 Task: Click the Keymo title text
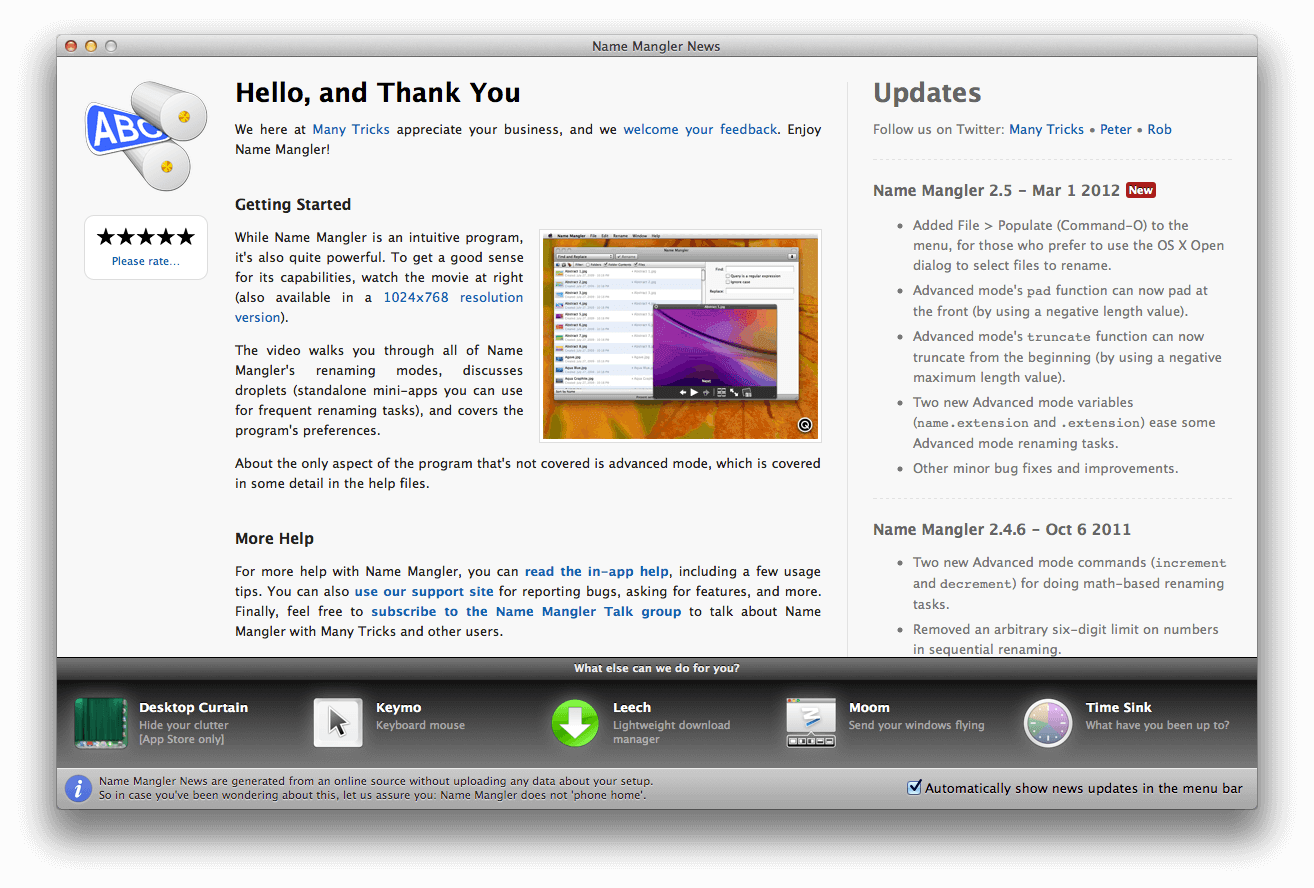pos(398,707)
